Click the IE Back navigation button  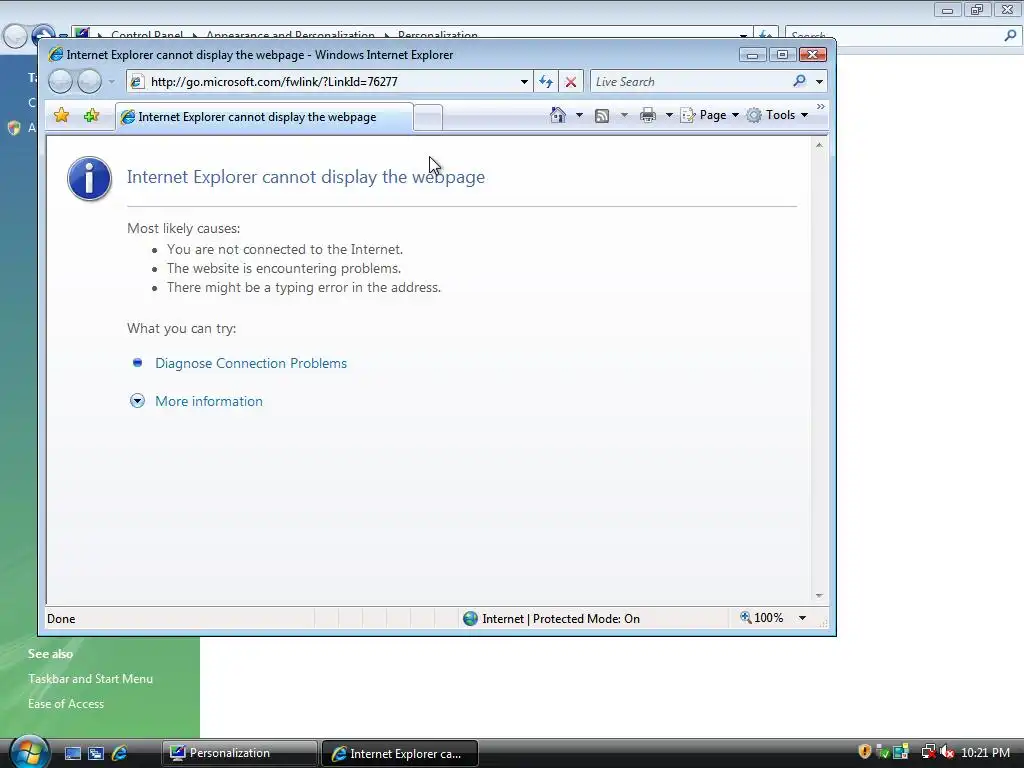[60, 82]
